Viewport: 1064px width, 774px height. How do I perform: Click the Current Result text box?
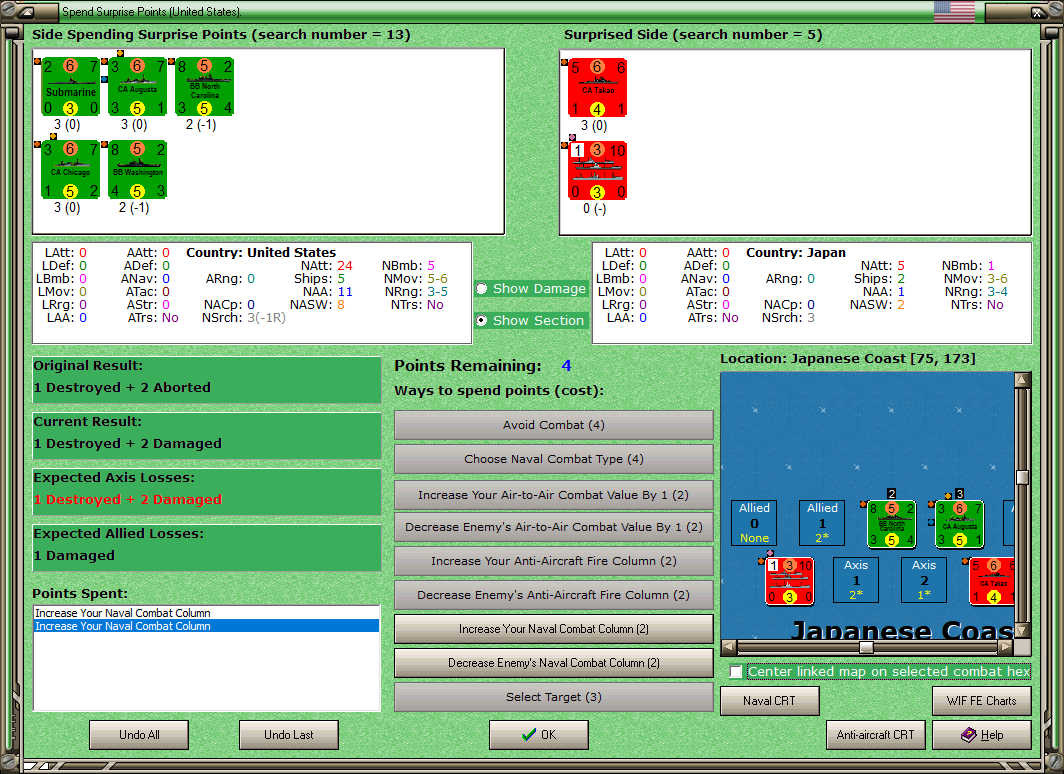coord(206,436)
